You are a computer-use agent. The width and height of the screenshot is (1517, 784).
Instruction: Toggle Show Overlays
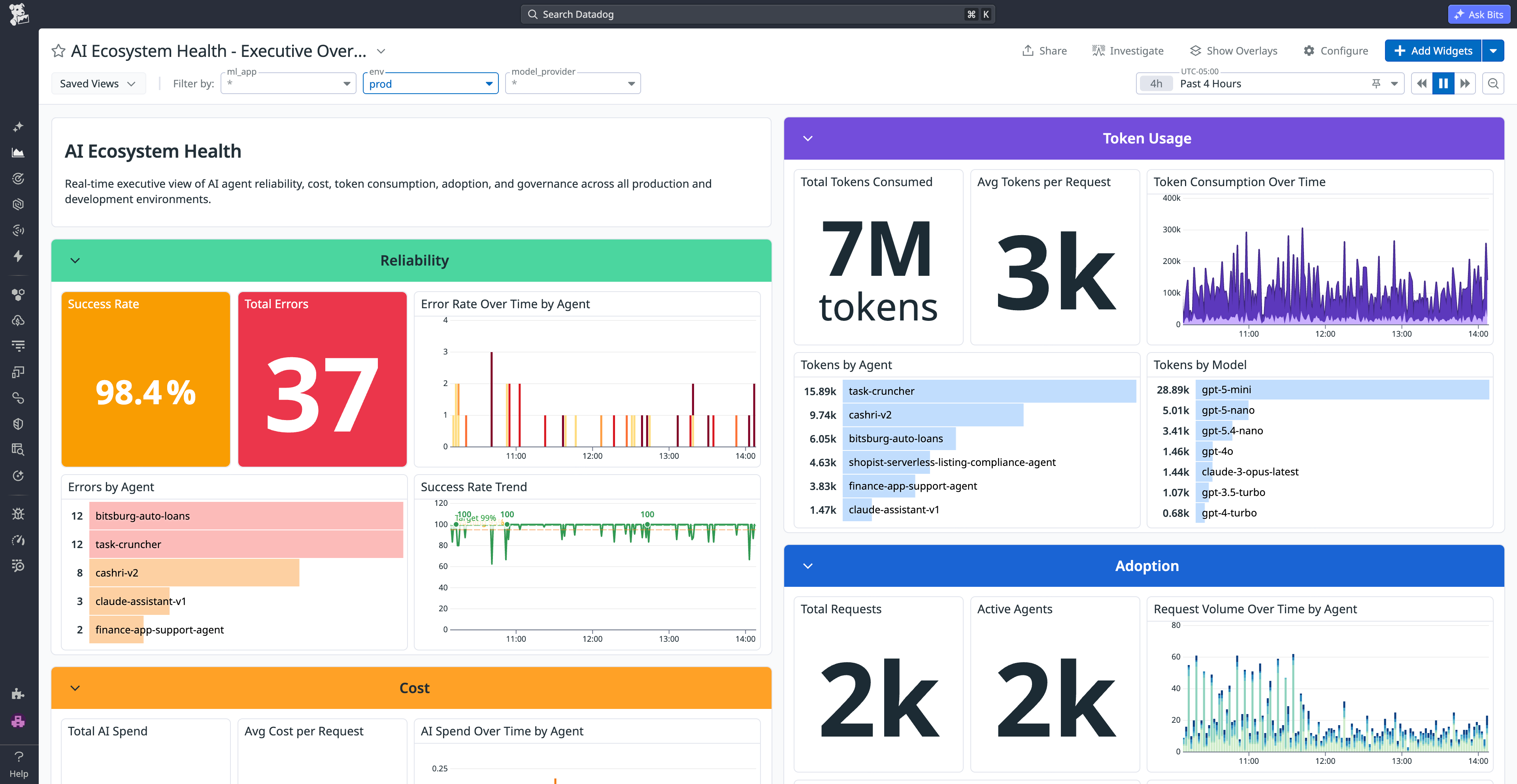point(1233,51)
